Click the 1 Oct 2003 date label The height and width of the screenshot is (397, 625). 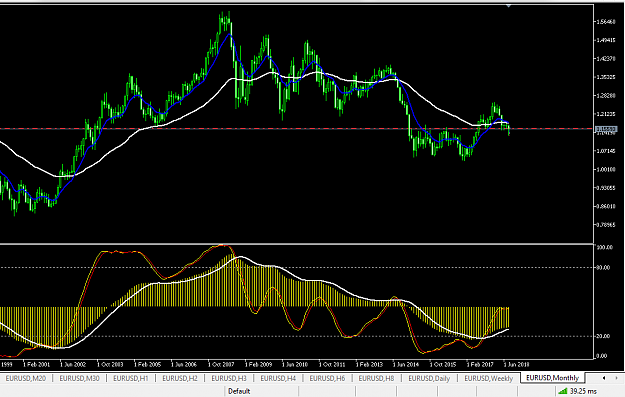click(110, 364)
